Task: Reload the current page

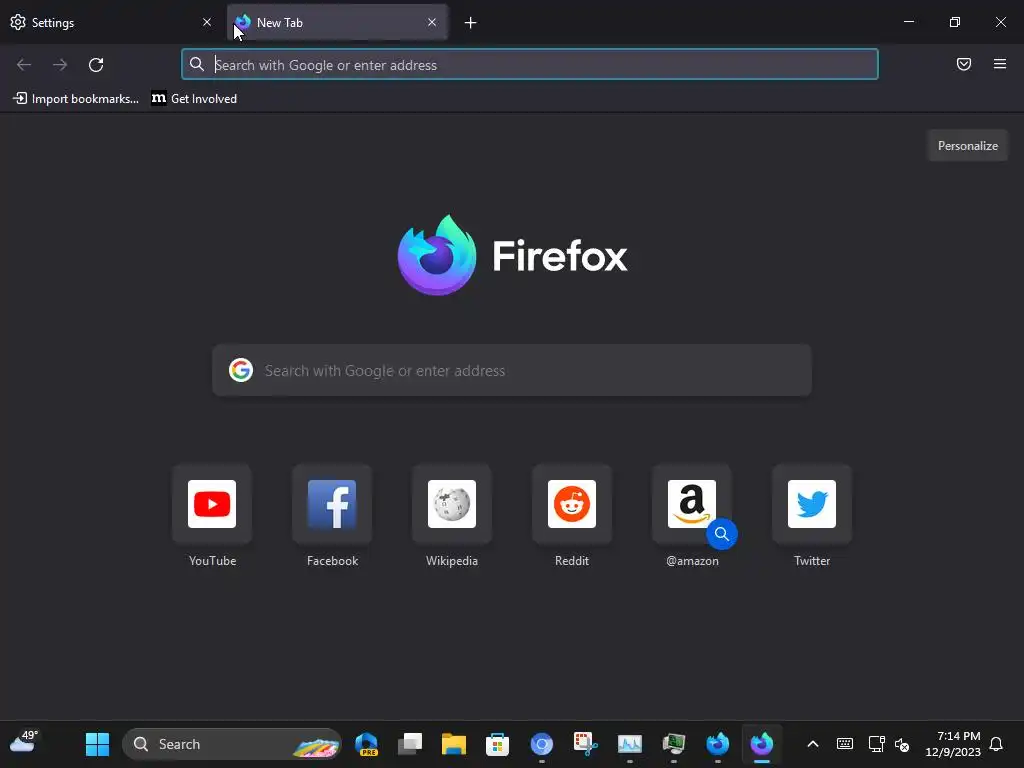Action: click(96, 65)
